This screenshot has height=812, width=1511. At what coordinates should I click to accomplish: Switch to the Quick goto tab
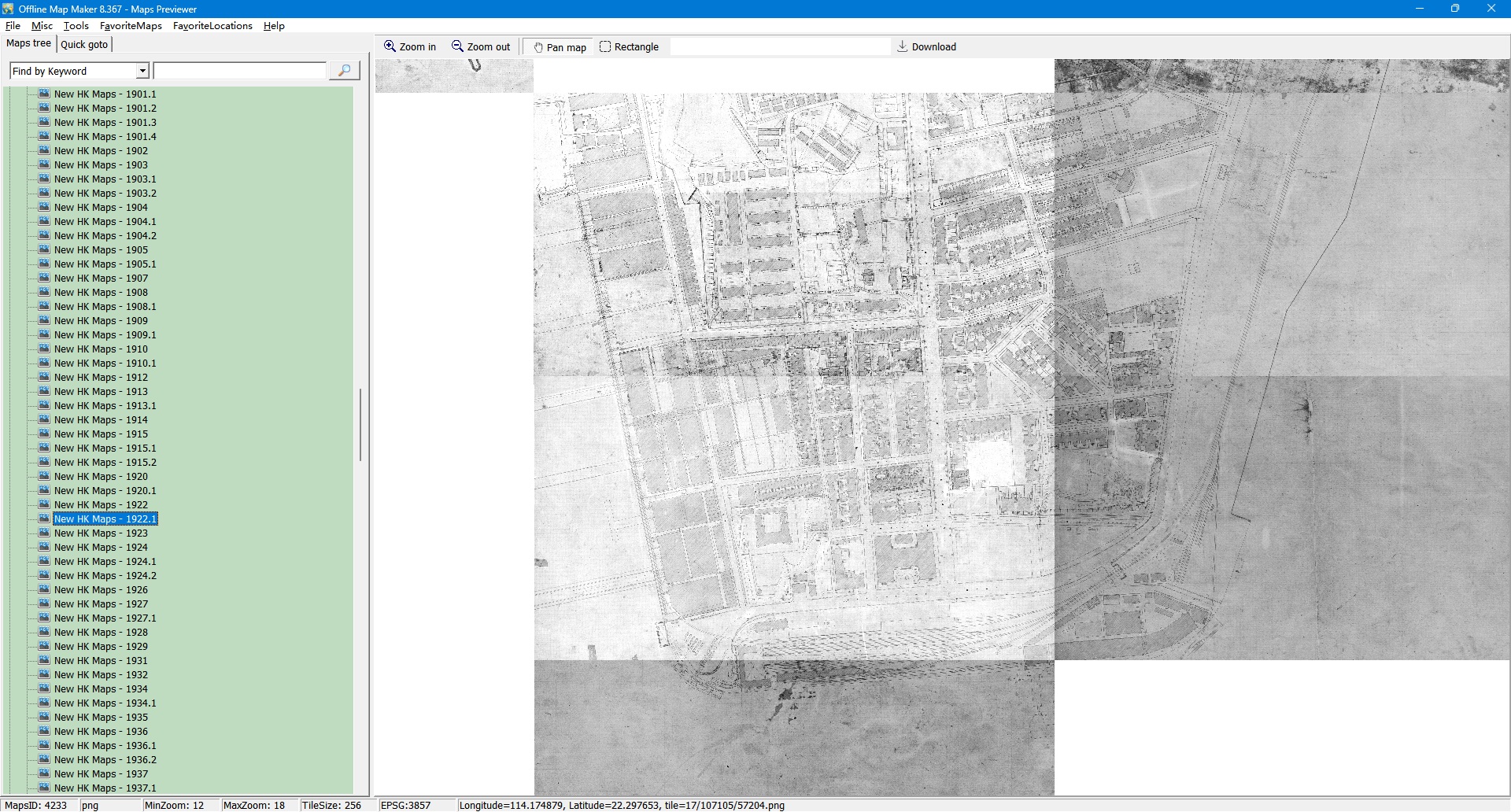84,44
